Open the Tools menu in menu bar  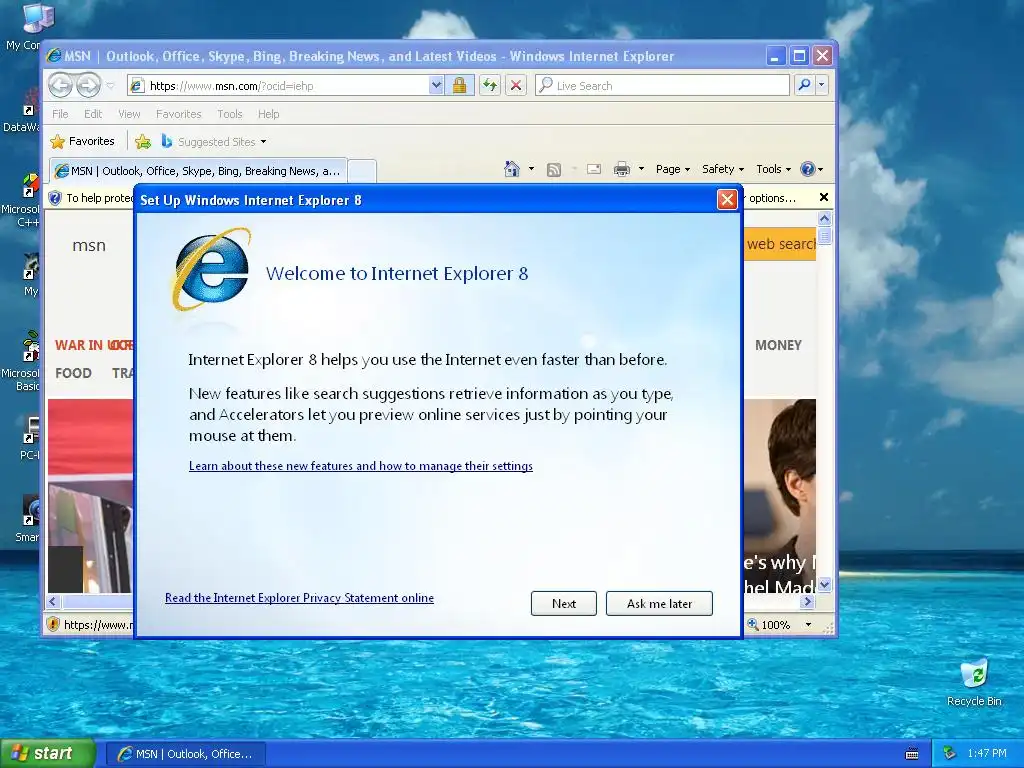pyautogui.click(x=229, y=114)
